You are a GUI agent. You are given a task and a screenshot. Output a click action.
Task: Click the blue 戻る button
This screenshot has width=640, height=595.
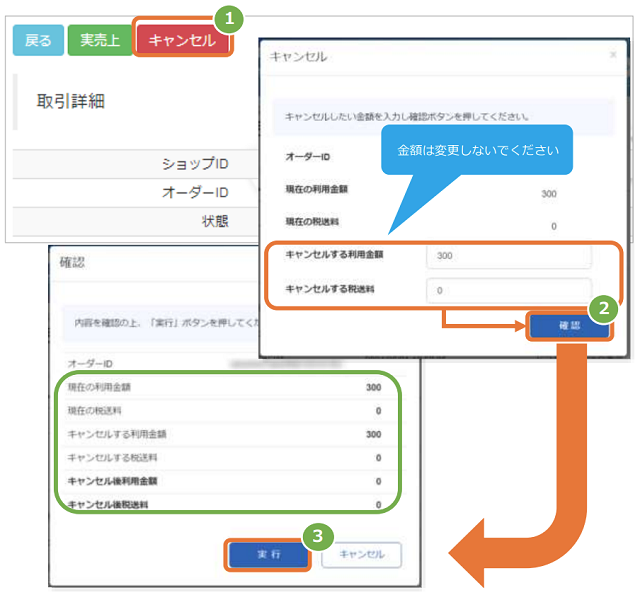coord(38,40)
